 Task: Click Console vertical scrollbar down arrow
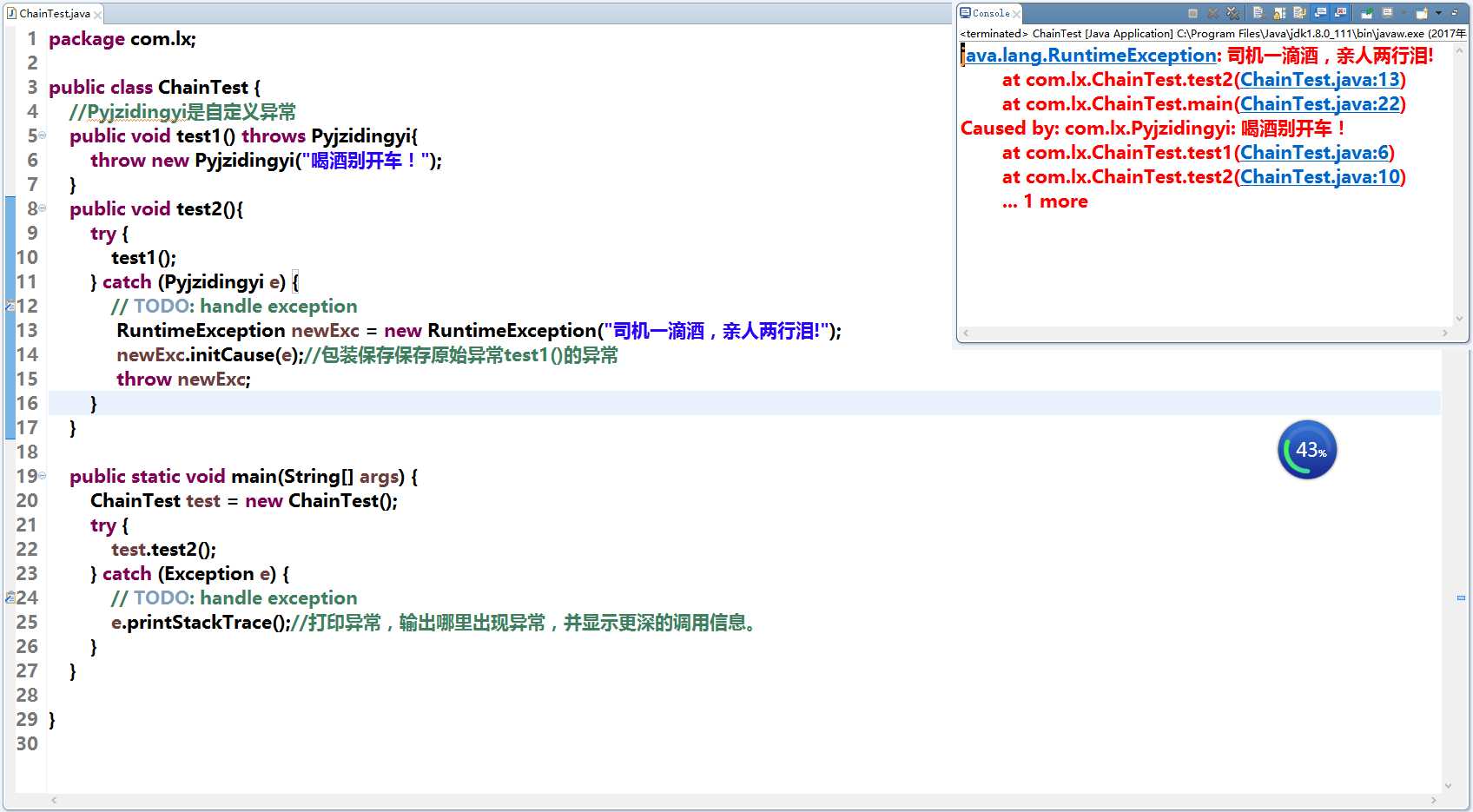(1460, 319)
